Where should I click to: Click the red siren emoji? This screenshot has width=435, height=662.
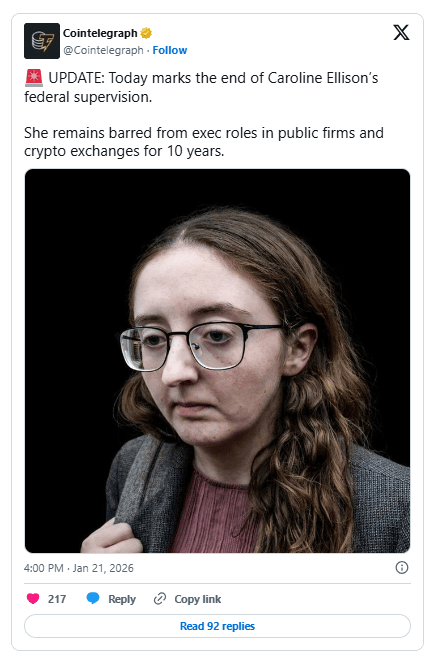pyautogui.click(x=34, y=78)
